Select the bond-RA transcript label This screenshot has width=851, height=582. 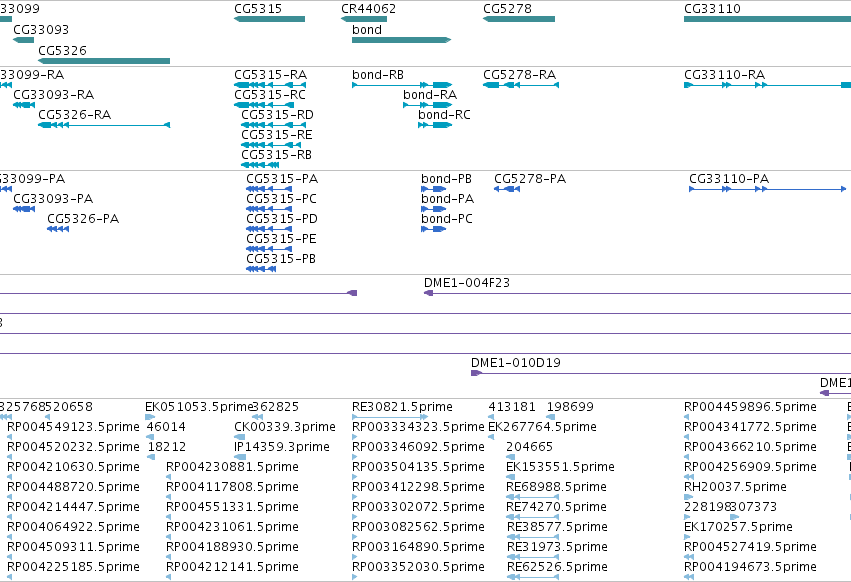[430, 94]
